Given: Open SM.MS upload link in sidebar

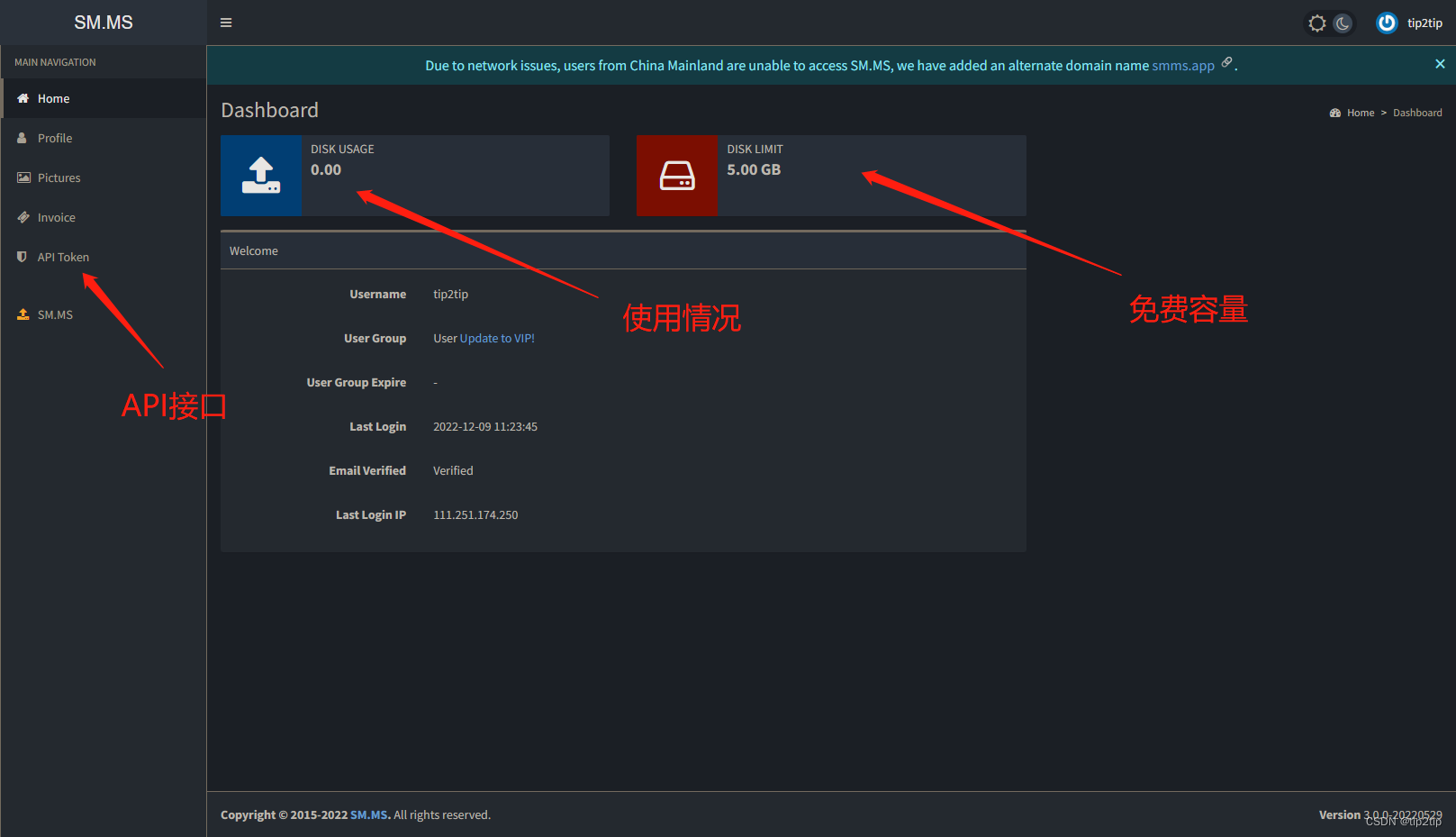Looking at the screenshot, I should coord(104,314).
